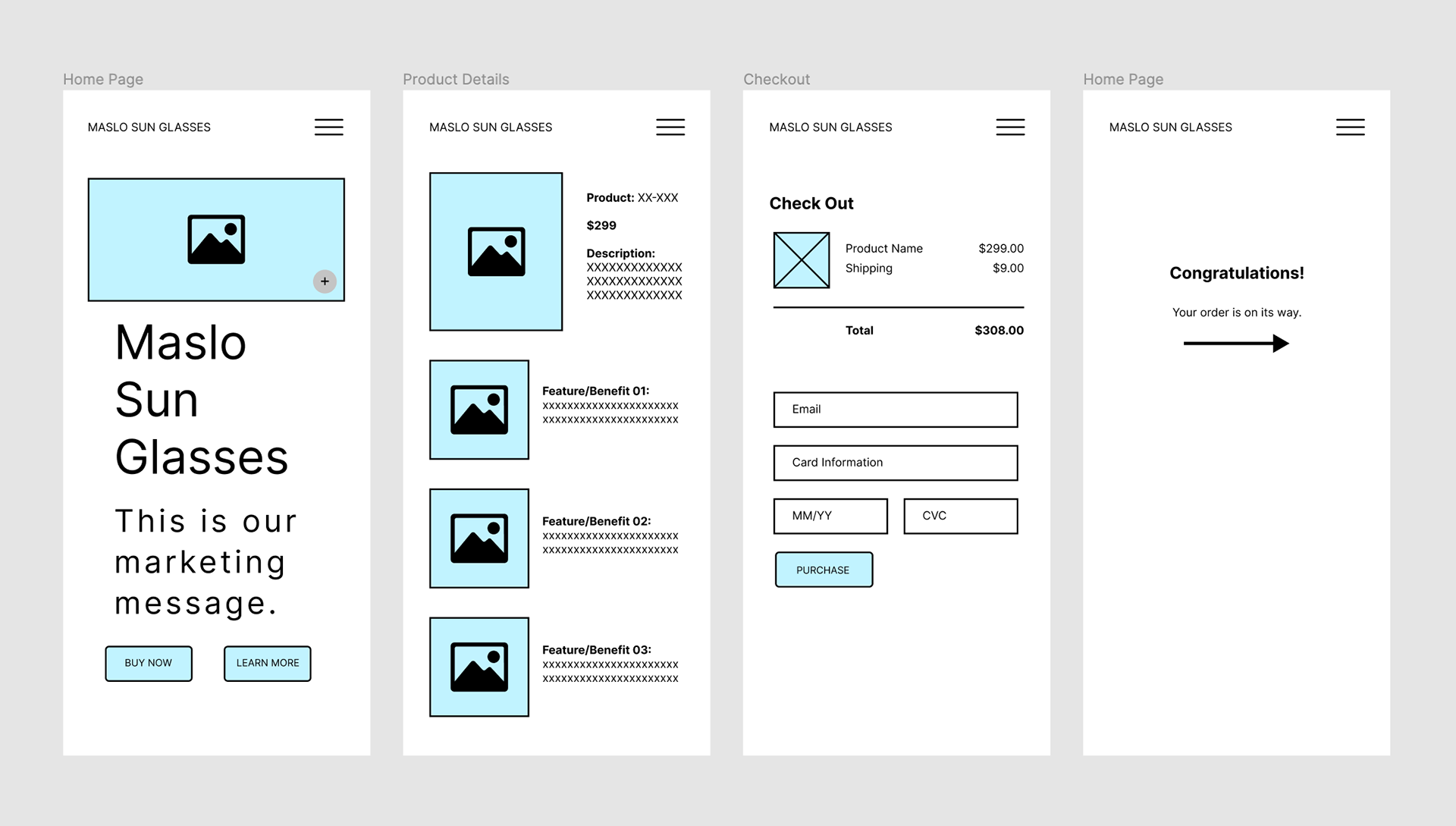Open hamburger menu on first Home Page
The height and width of the screenshot is (826, 1456).
point(328,127)
